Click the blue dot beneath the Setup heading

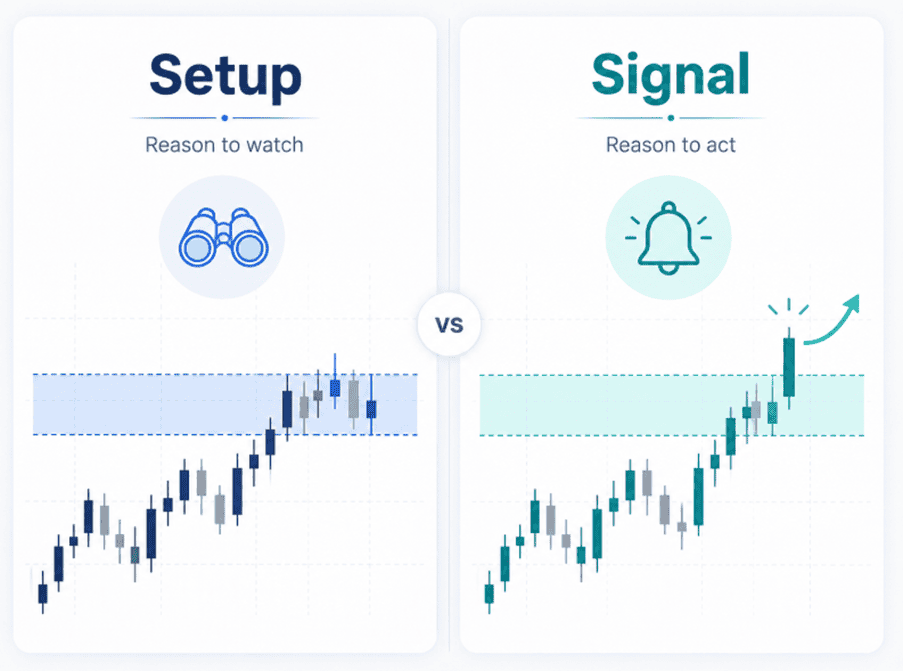(225, 118)
